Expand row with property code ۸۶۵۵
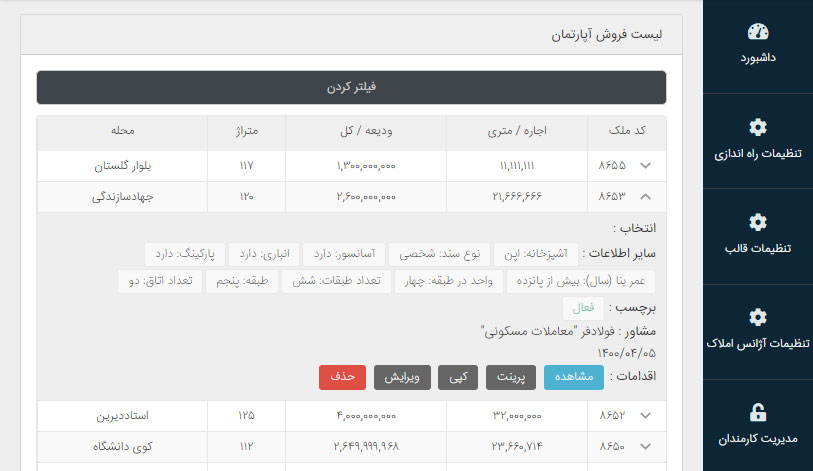The height and width of the screenshot is (471, 813). click(x=645, y=165)
